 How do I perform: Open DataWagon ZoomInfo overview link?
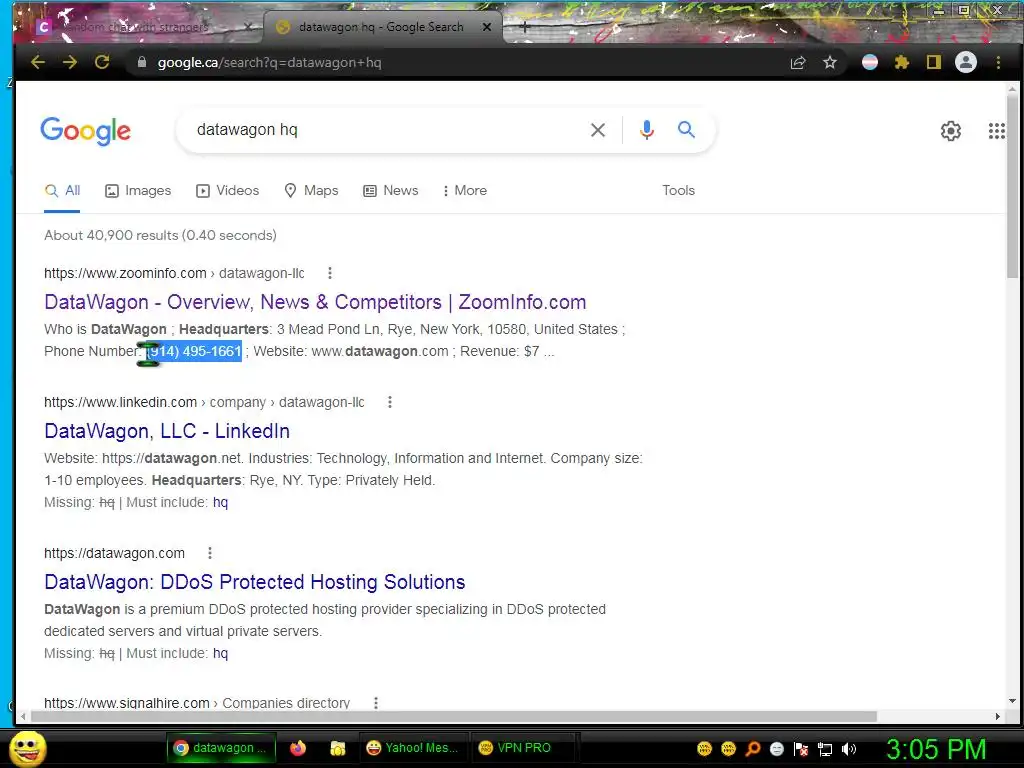(315, 302)
